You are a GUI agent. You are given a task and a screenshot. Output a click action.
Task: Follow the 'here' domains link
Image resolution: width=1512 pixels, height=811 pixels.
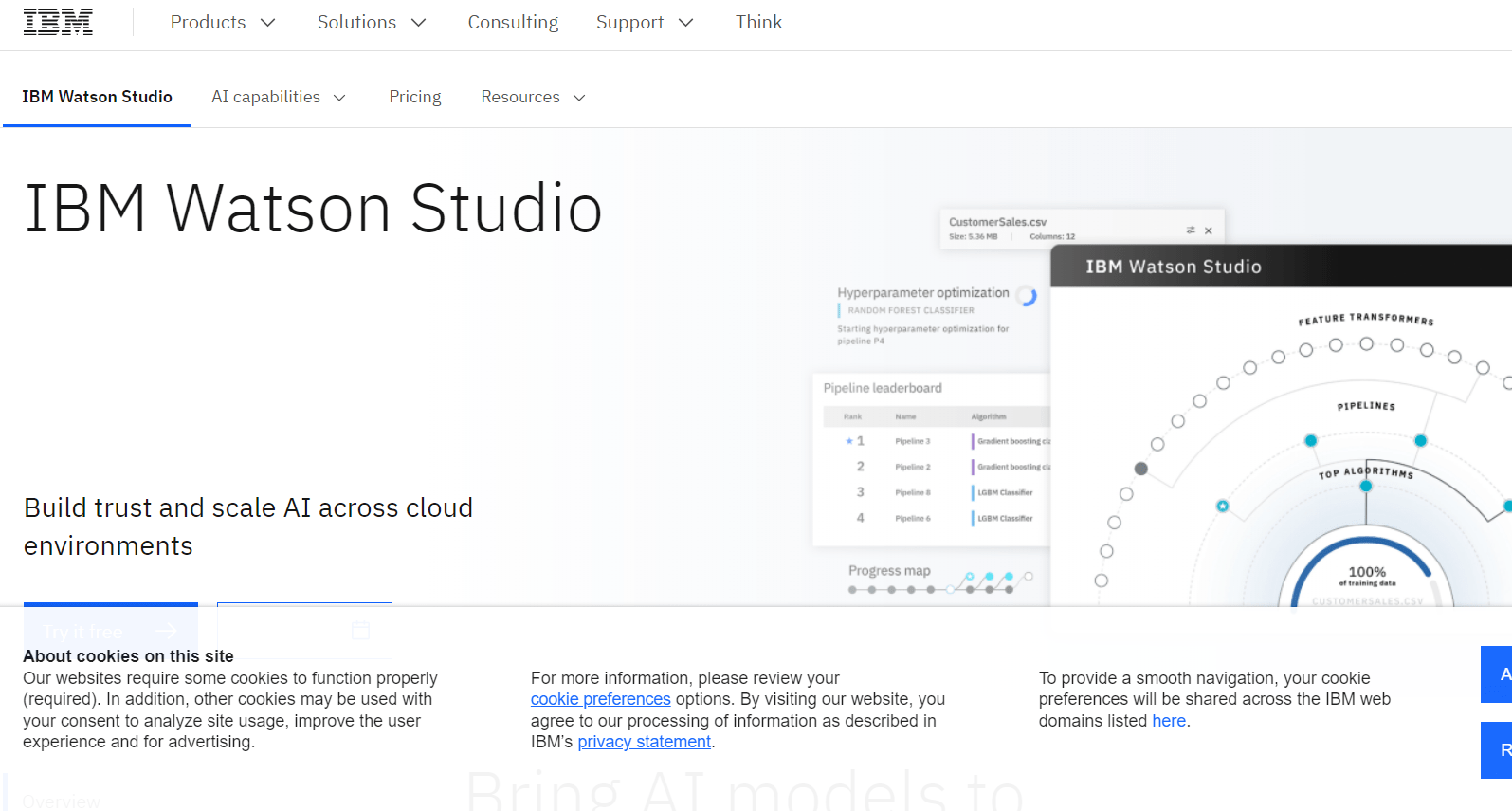1169,721
